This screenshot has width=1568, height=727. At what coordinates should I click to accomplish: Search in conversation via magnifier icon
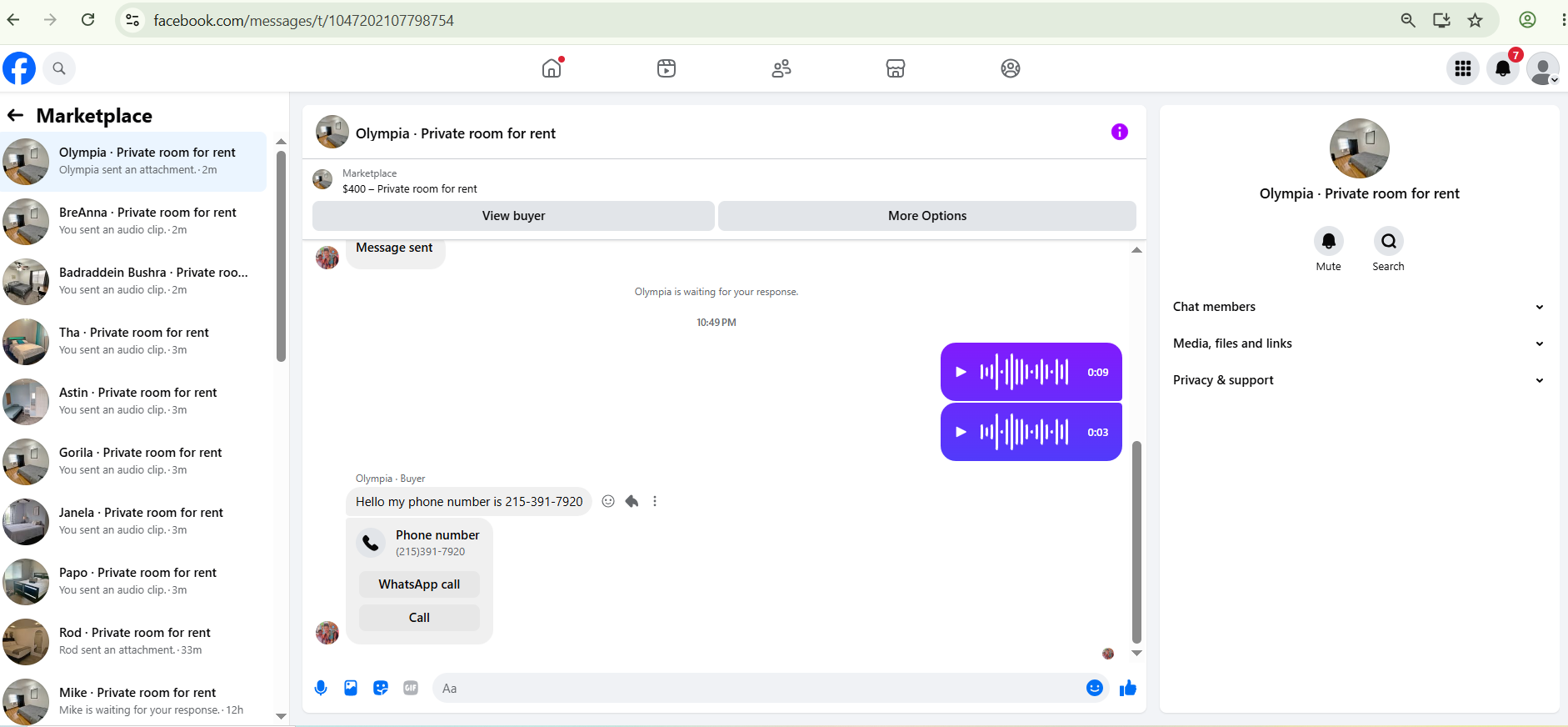[1389, 241]
